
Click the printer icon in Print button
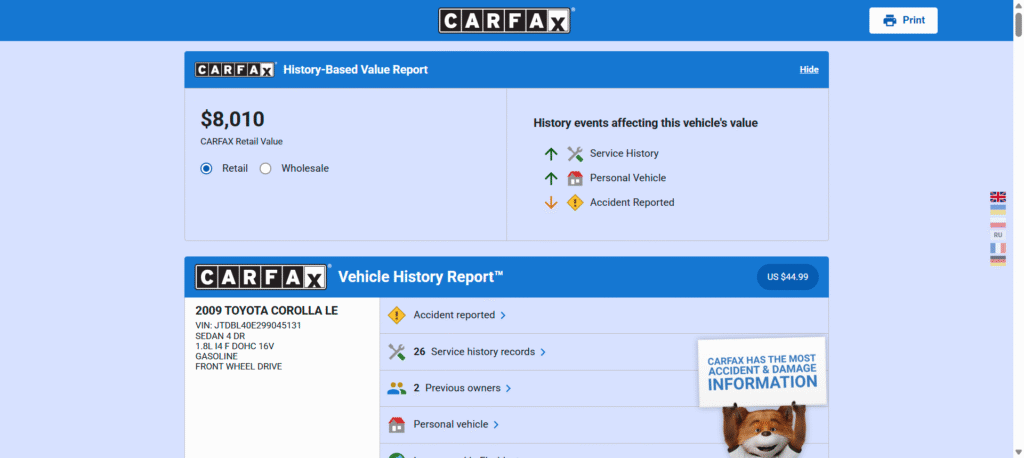click(x=889, y=20)
